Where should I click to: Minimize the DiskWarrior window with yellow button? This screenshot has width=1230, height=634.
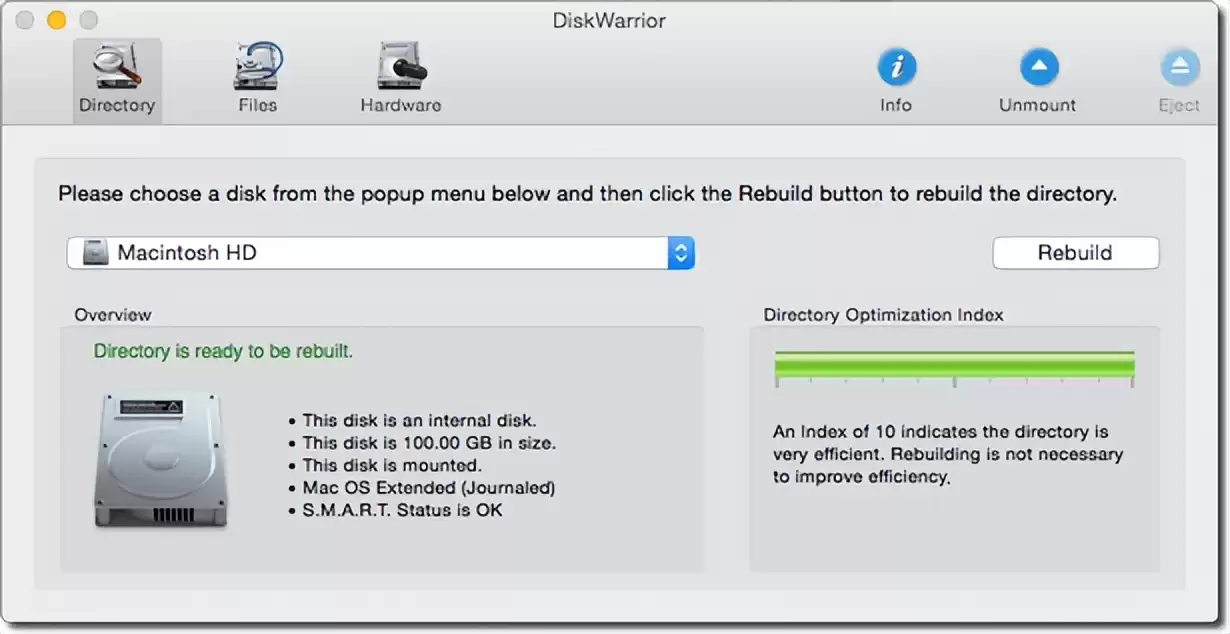point(56,20)
